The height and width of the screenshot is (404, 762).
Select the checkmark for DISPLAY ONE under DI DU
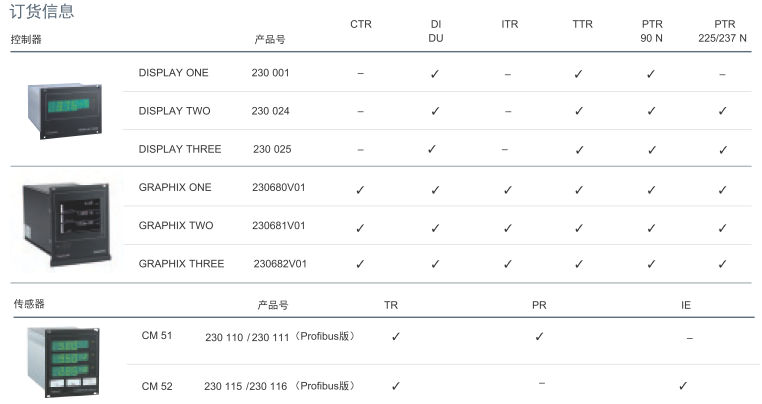tap(435, 74)
